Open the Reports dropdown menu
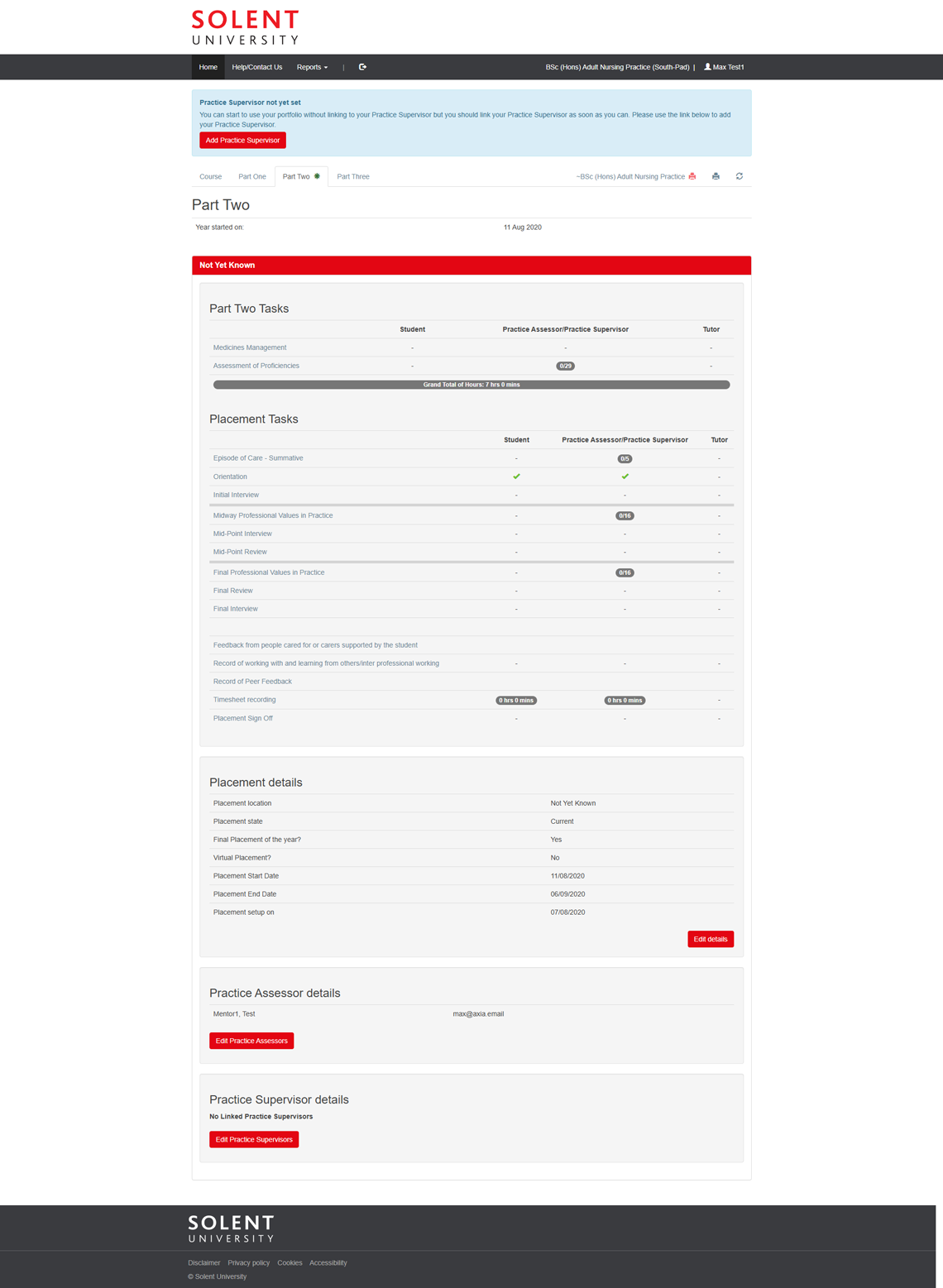This screenshot has height=1288, width=943. click(312, 67)
